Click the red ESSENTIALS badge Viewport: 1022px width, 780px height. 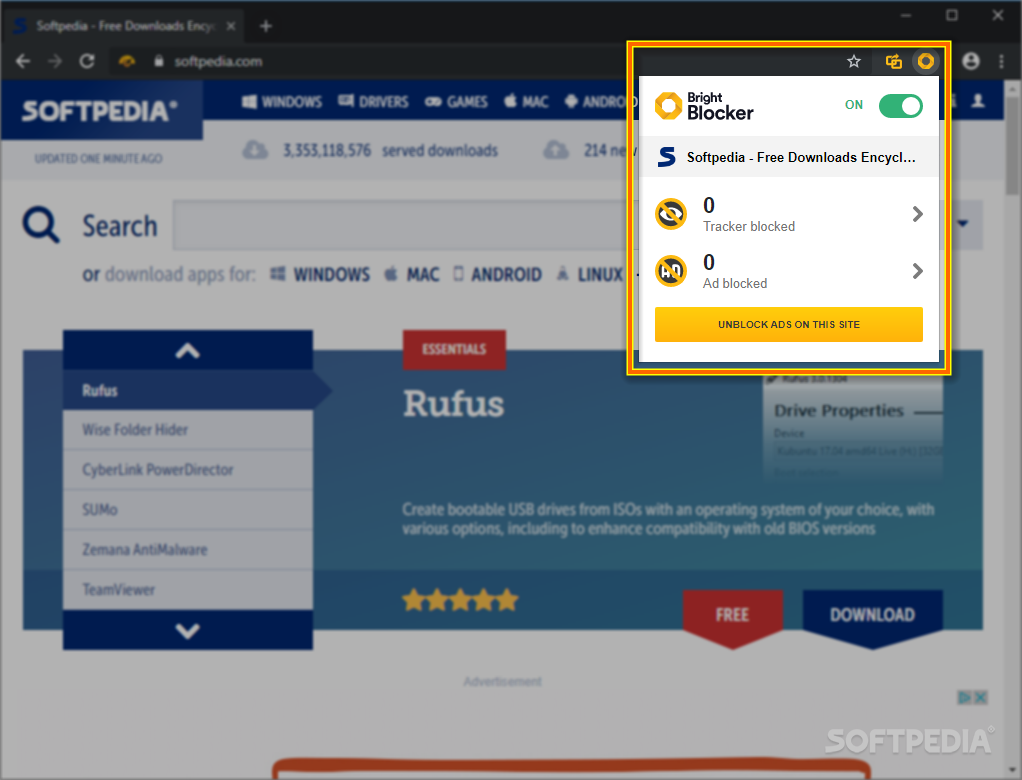coord(454,349)
